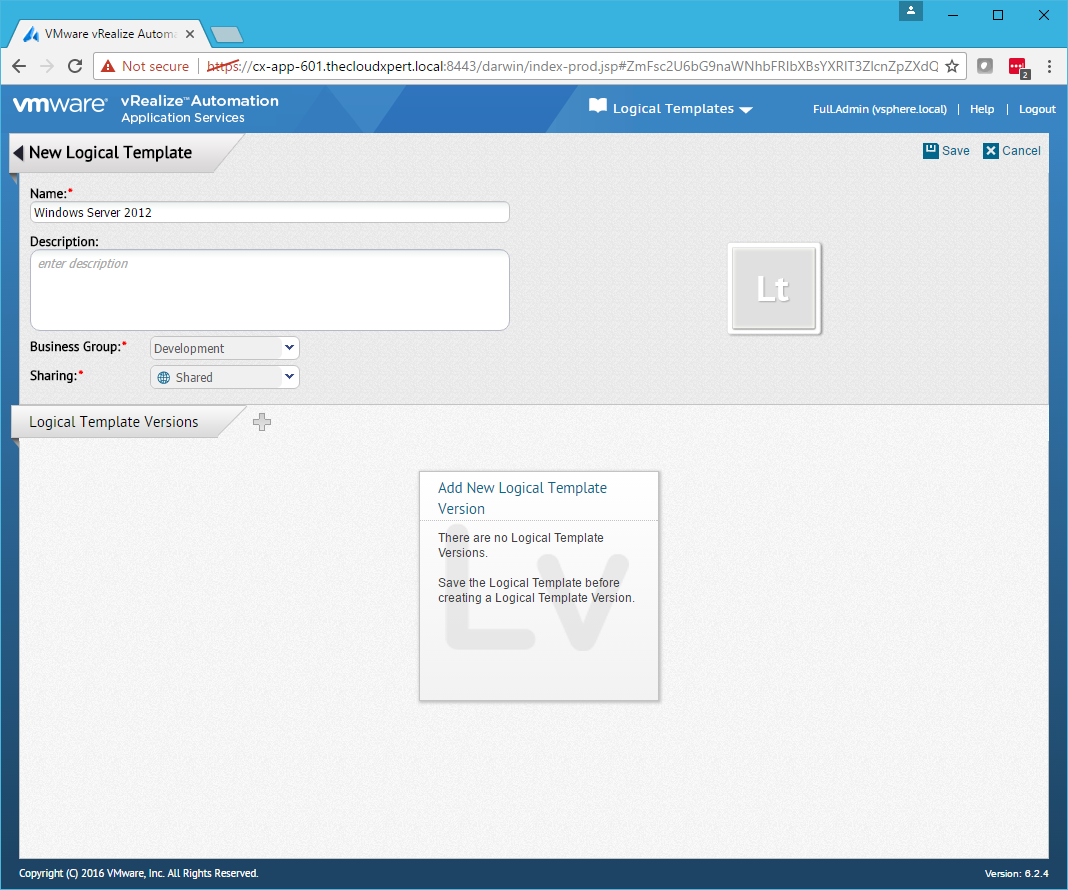
Task: Bookmark this page with star icon
Action: (952, 66)
